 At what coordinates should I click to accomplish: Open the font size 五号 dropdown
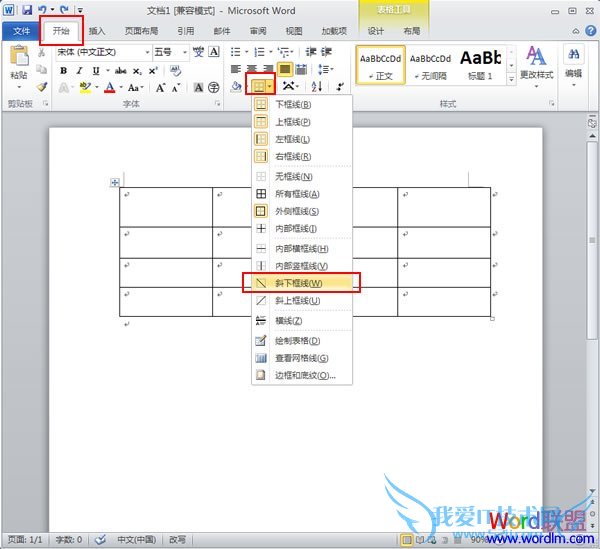coord(185,52)
